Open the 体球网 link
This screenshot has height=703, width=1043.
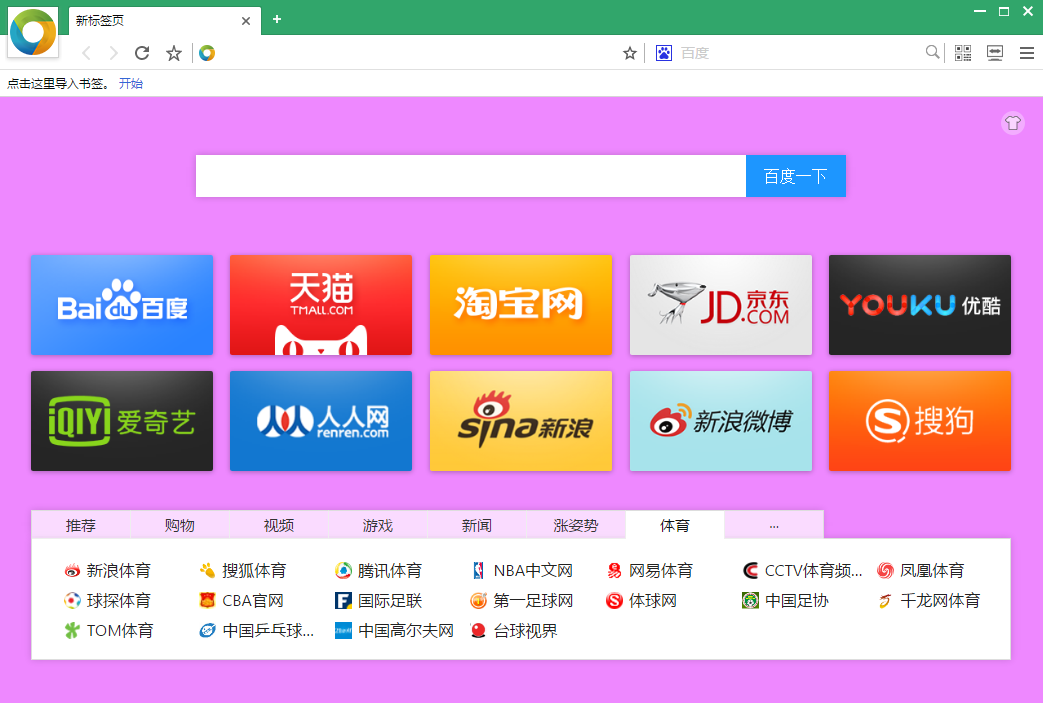[642, 601]
